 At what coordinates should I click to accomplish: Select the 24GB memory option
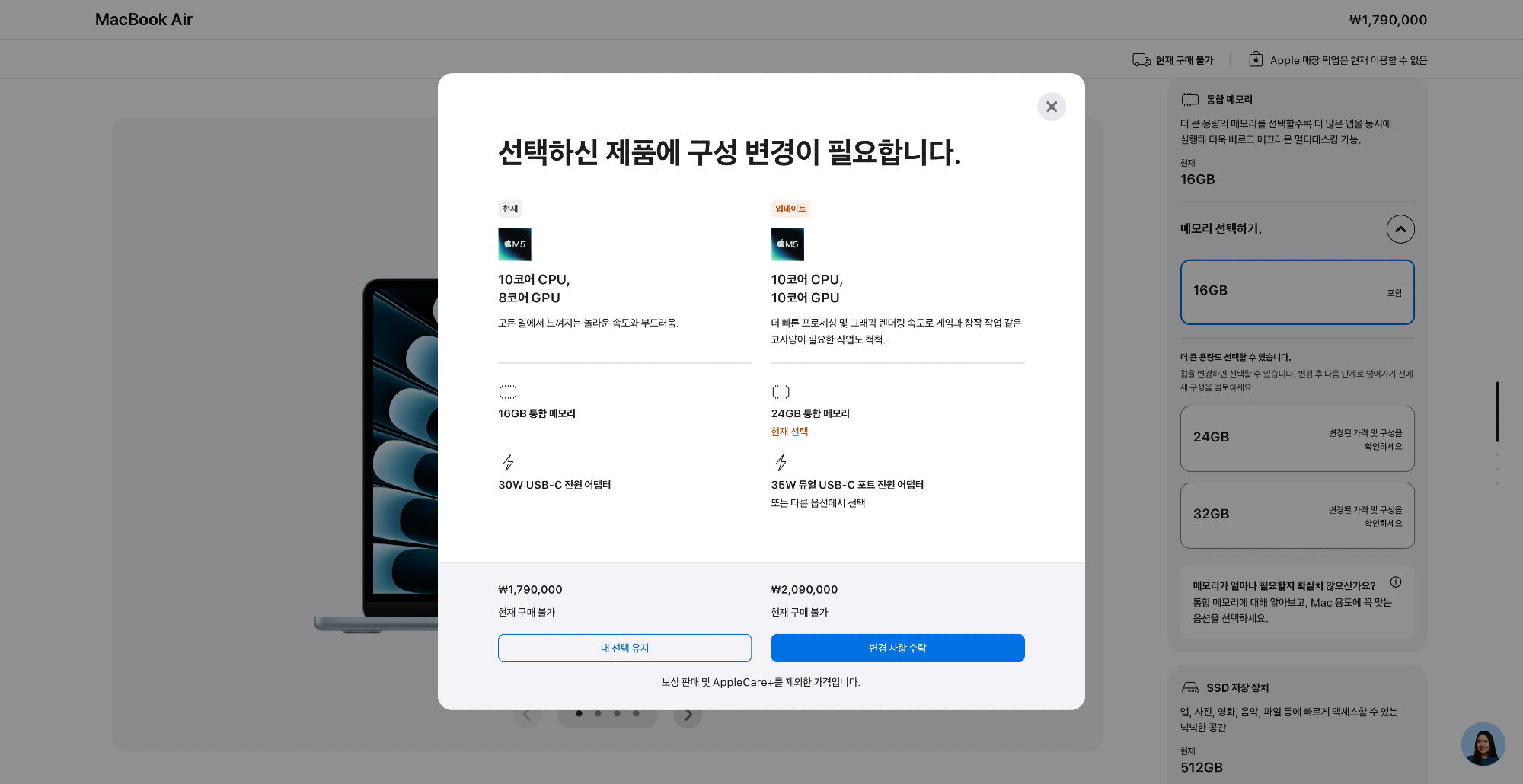pyautogui.click(x=1297, y=438)
